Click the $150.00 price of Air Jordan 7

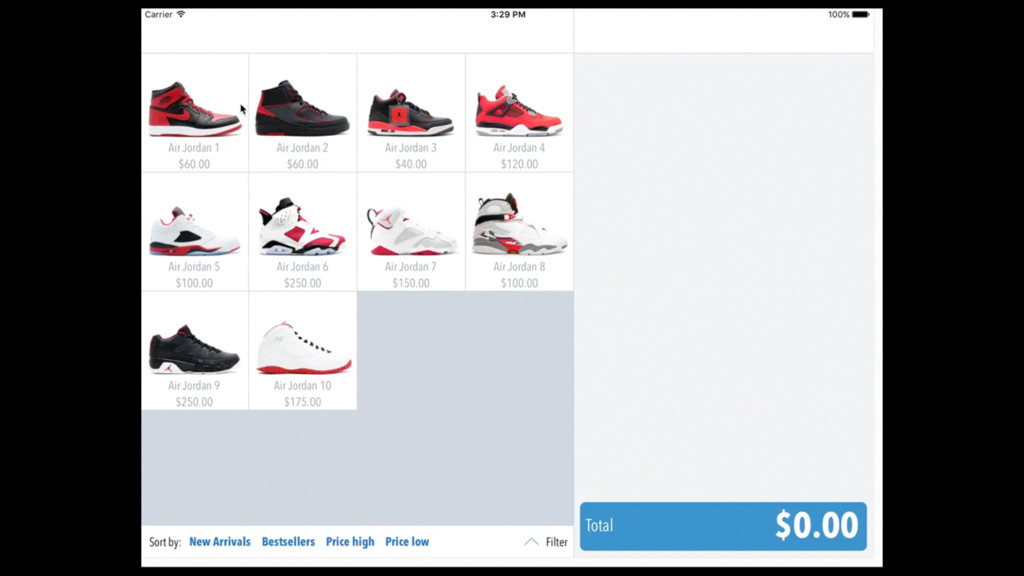(411, 283)
